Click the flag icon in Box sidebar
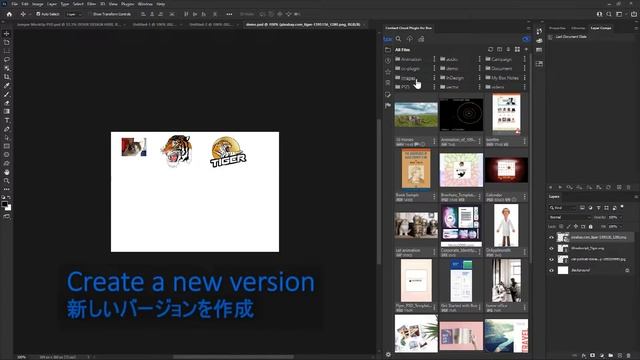This screenshot has height=360, width=640. tap(388, 105)
